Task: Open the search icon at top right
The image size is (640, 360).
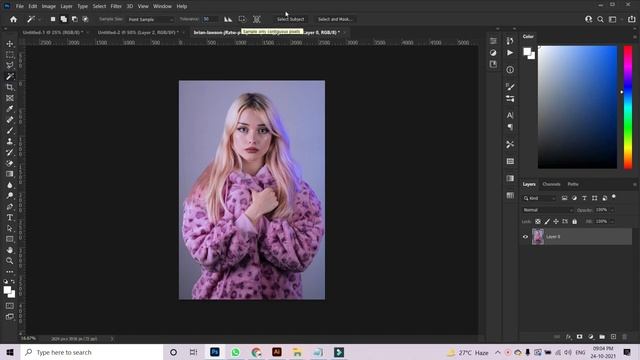Action: coord(600,19)
